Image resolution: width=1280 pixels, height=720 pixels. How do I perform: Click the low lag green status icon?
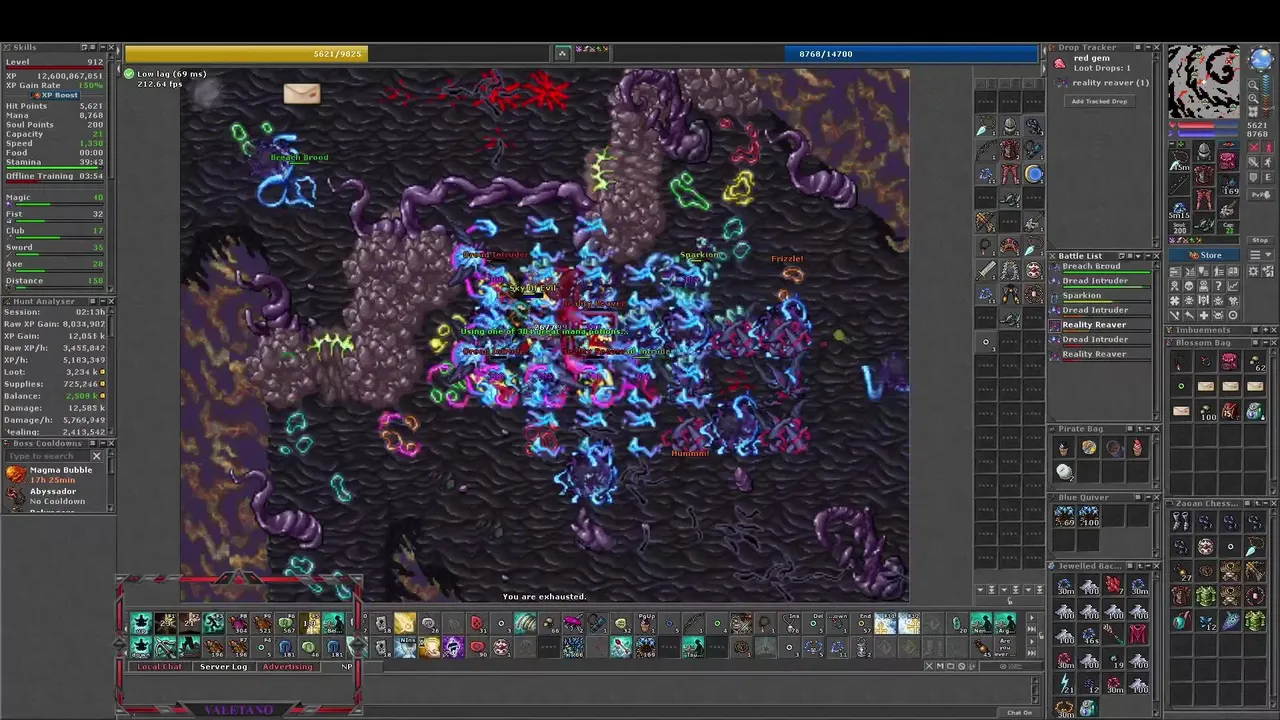(129, 74)
